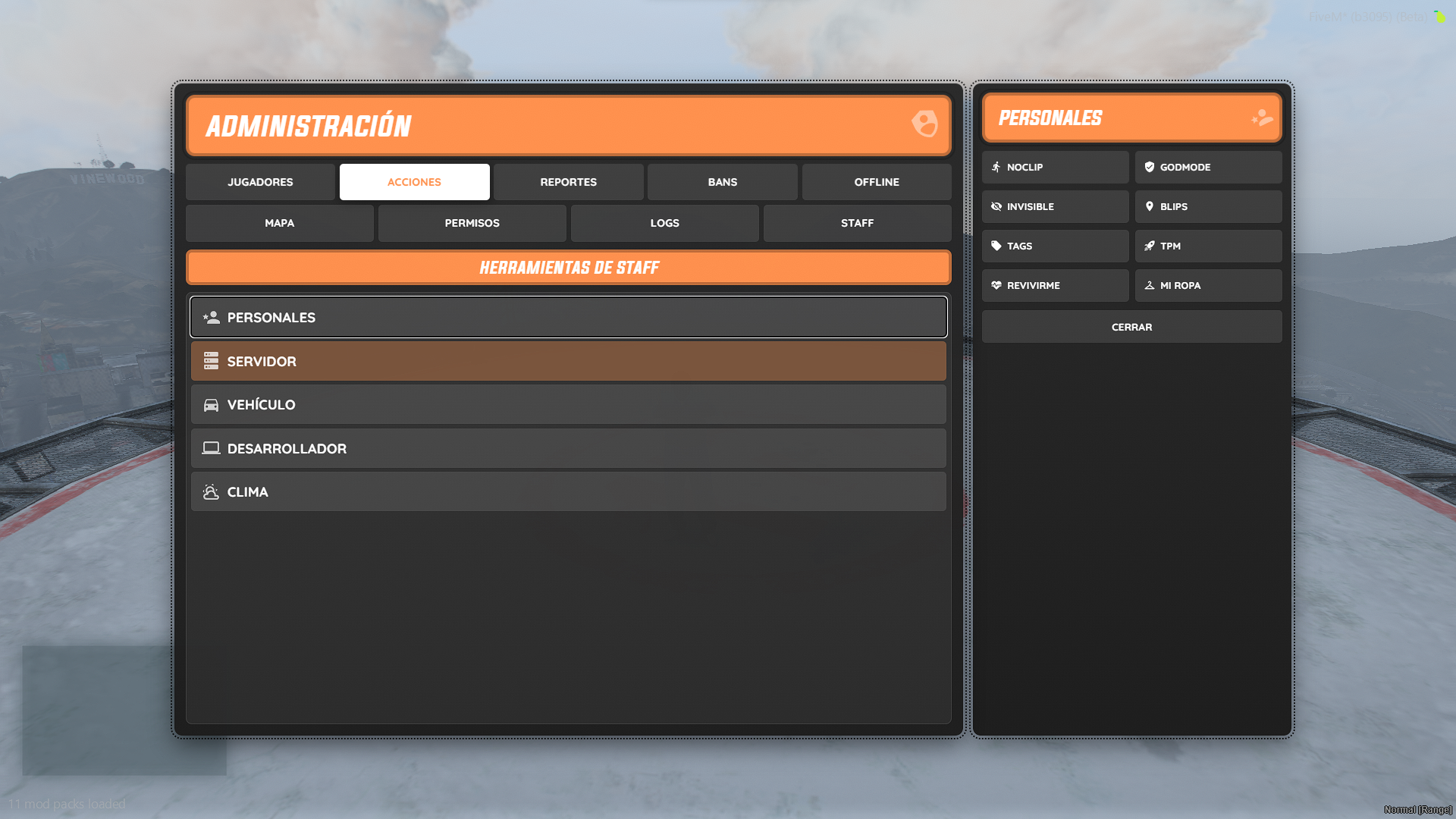
Task: Toggle player Blips
Action: click(1208, 206)
